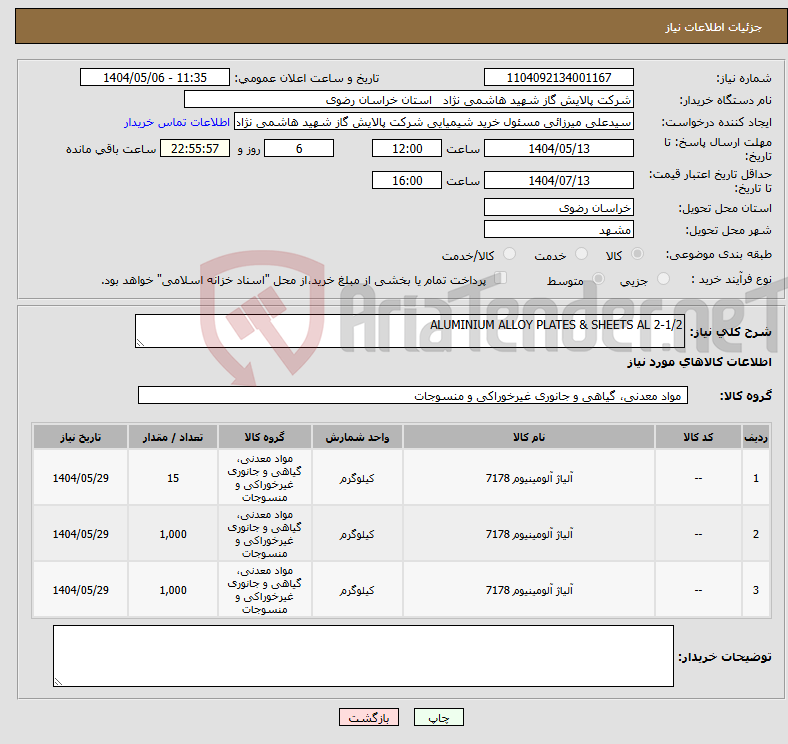This screenshot has height=744, width=788.
Task: Click the validity time field 16:00
Action: (407, 180)
